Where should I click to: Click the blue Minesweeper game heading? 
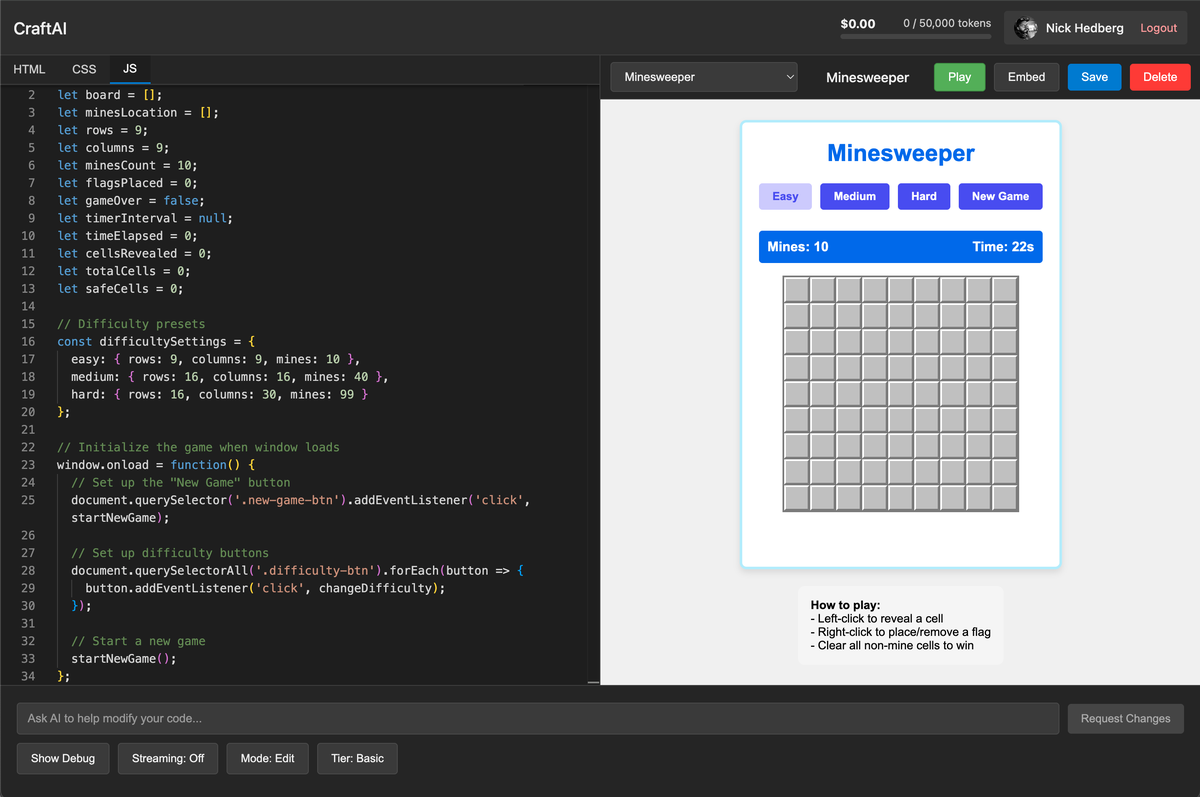[x=900, y=153]
